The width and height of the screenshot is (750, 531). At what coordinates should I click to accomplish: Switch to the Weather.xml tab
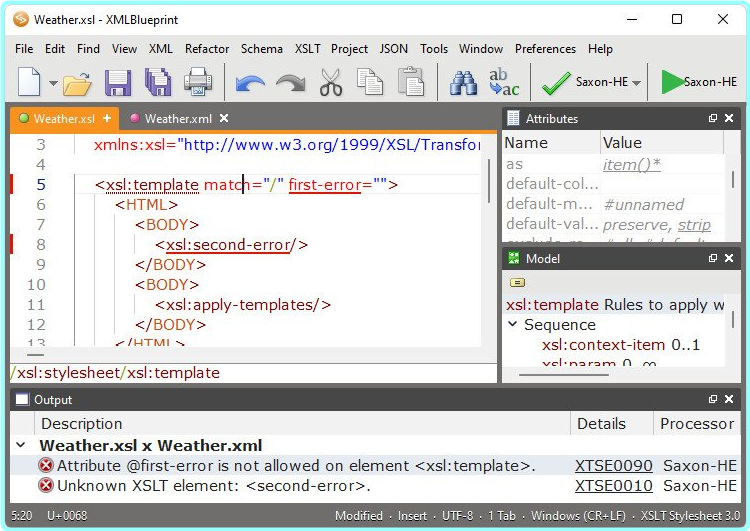[177, 119]
